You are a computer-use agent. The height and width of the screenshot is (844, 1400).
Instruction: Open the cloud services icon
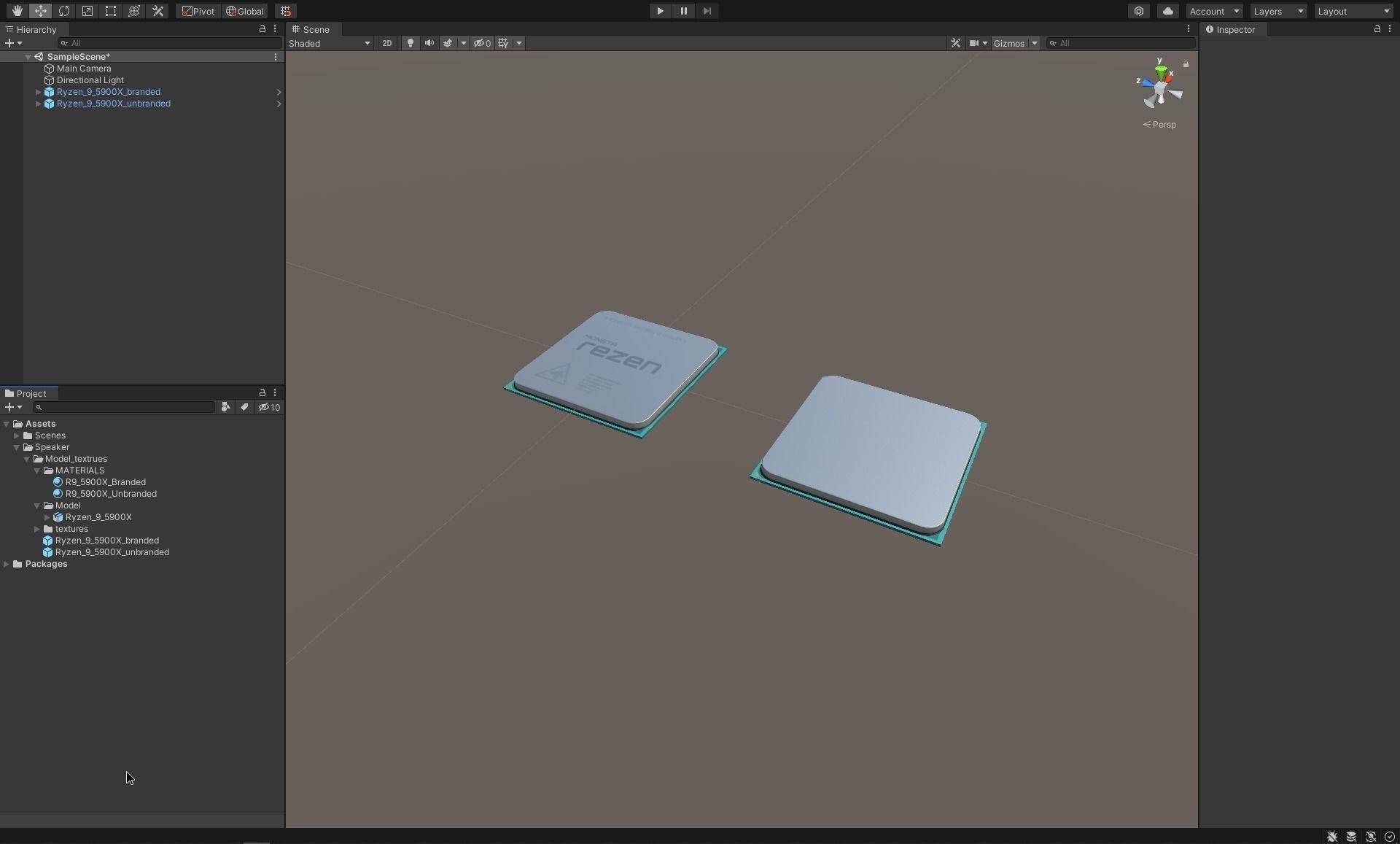[1168, 11]
